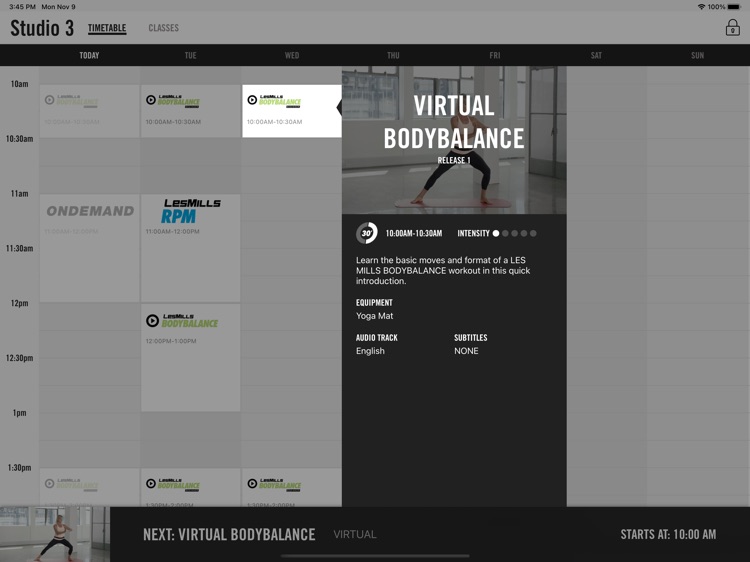
Task: Tap play icon on Today's 10:00AM class
Action: [49, 100]
